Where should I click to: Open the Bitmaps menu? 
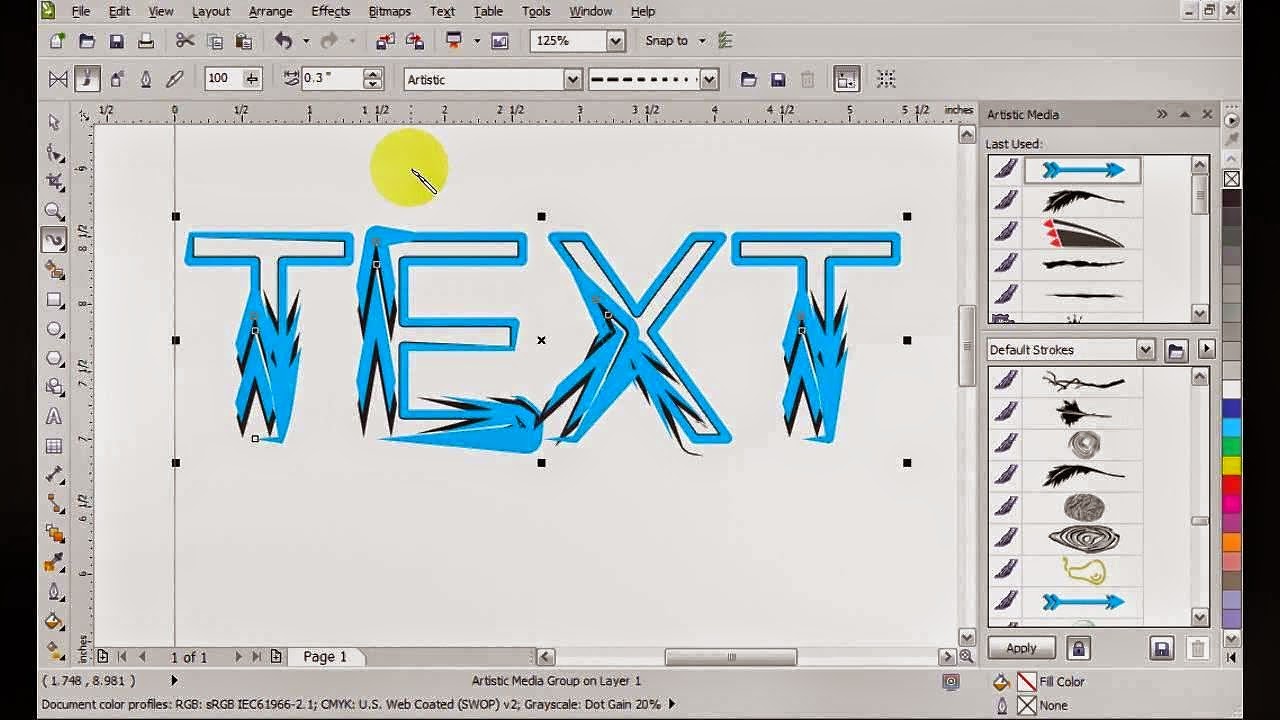coord(389,11)
